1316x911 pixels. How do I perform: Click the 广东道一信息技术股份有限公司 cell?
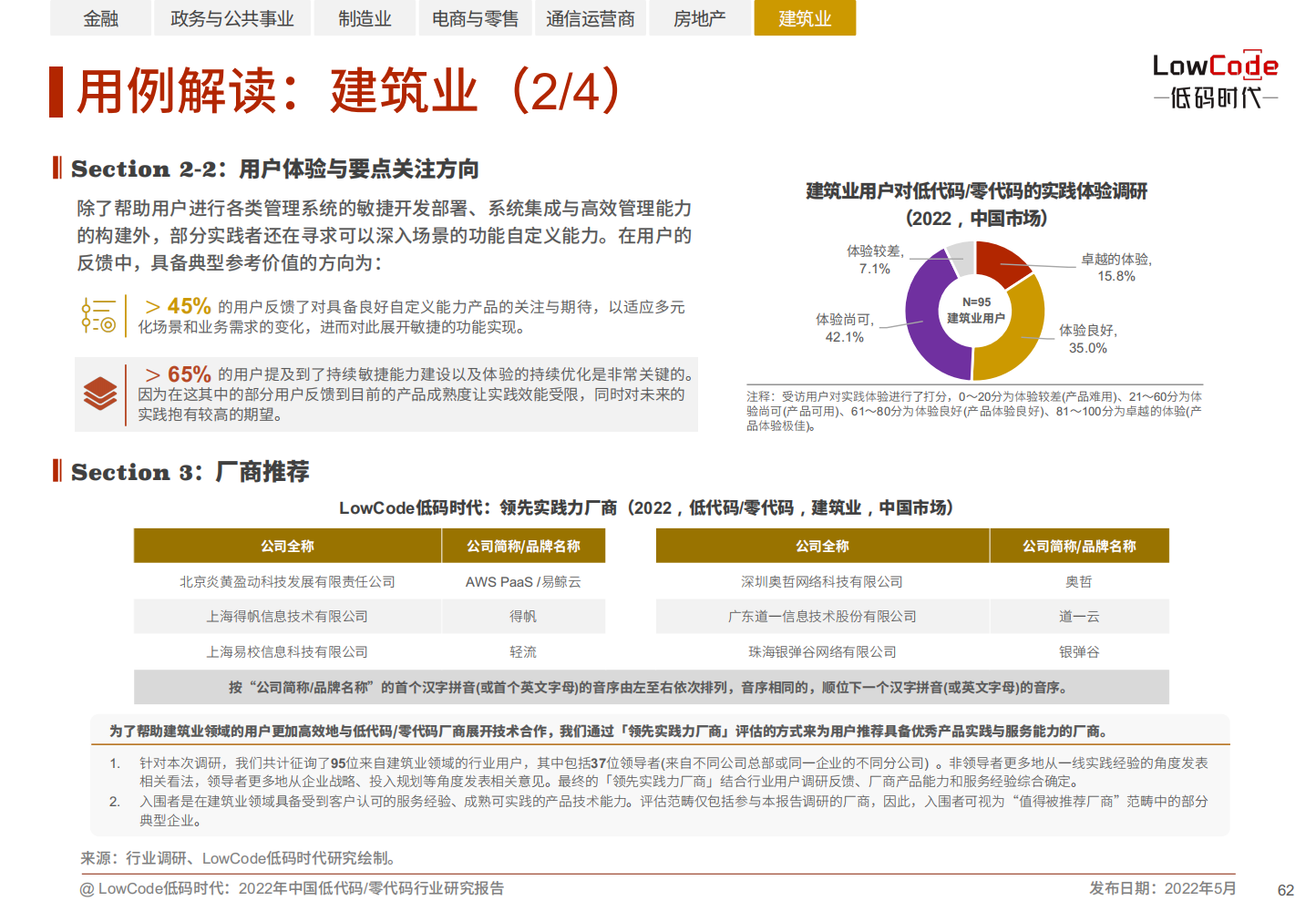(822, 616)
